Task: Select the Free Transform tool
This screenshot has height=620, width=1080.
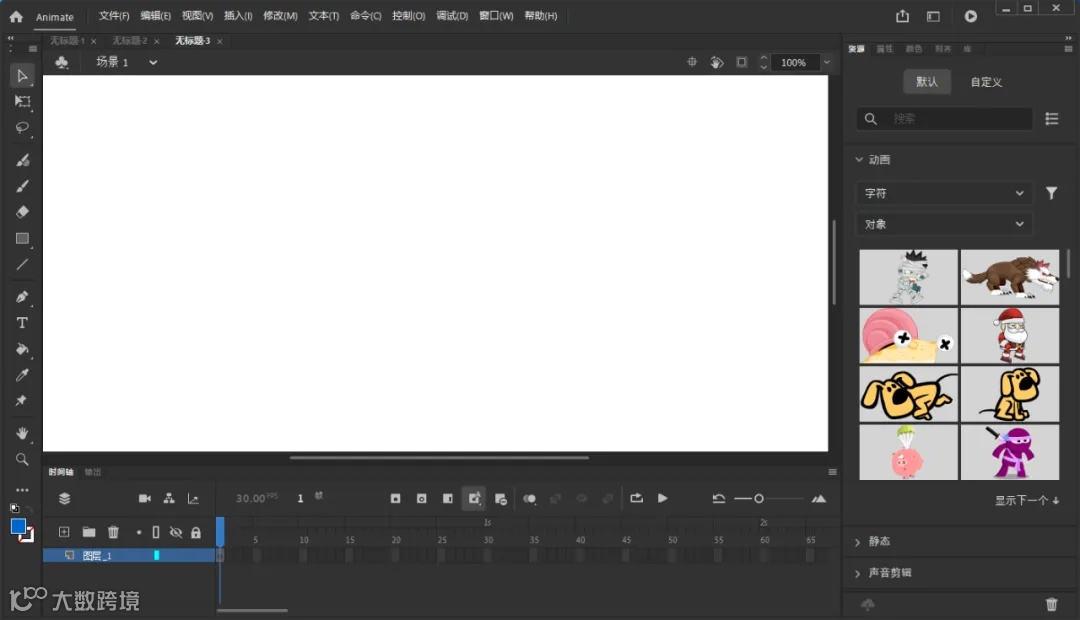Action: (22, 102)
